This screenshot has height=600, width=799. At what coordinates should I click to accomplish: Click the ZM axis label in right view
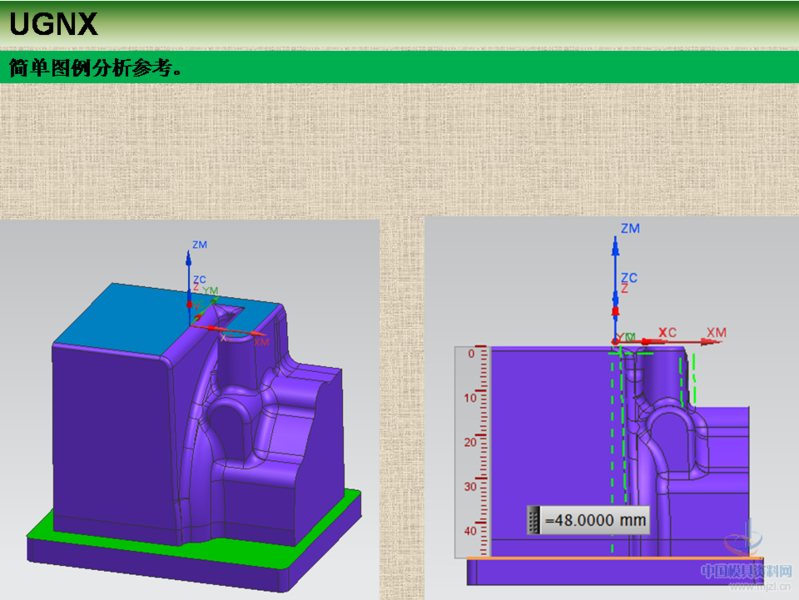[630, 228]
